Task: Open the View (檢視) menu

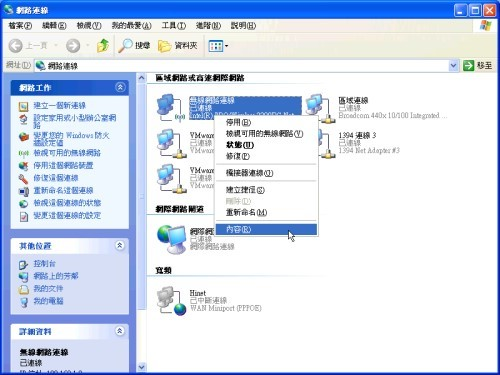Action: tap(89, 26)
